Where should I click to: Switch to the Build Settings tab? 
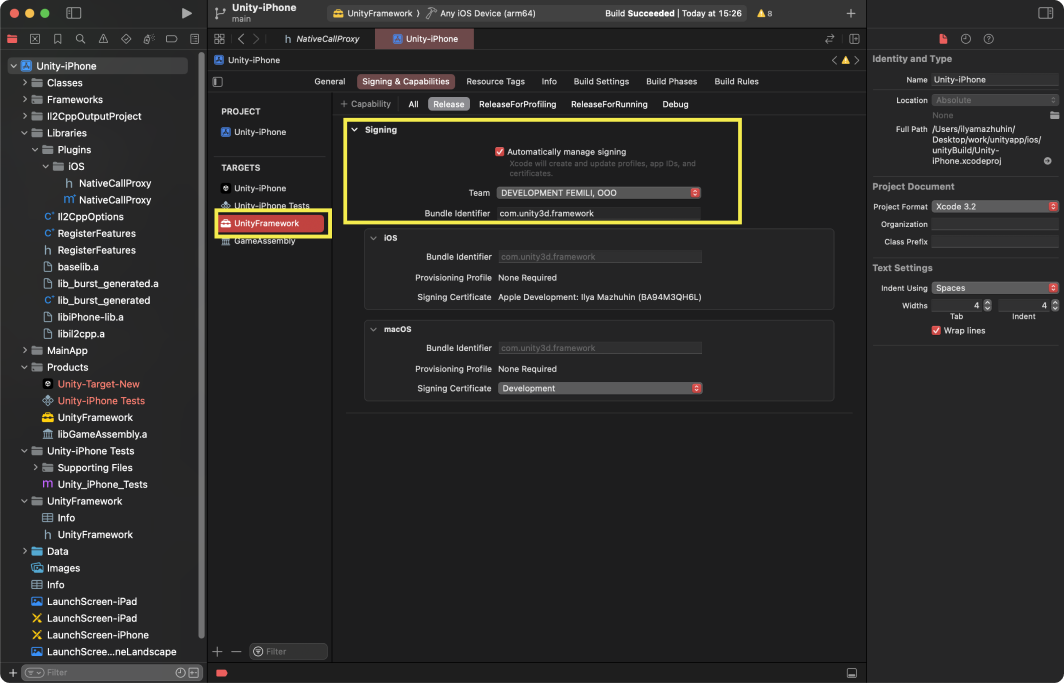tap(601, 82)
